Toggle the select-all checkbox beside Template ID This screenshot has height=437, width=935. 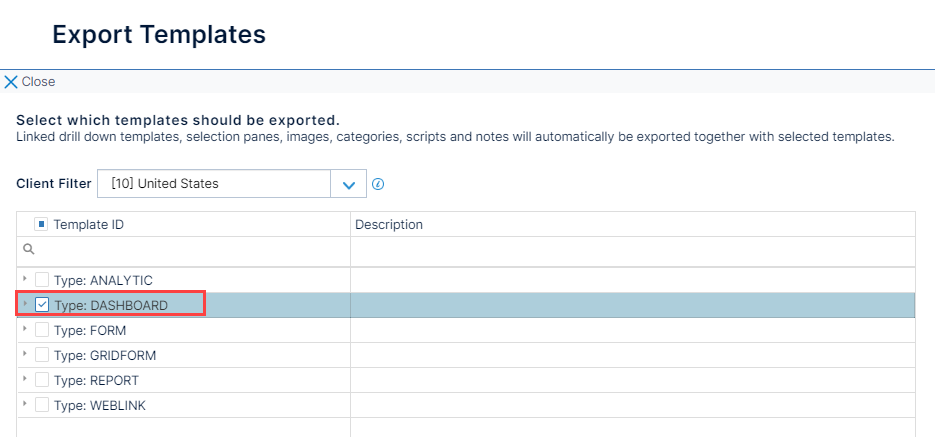[x=41, y=225]
